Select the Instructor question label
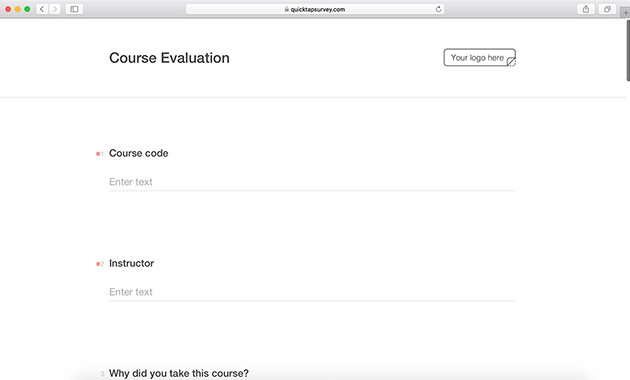The width and height of the screenshot is (630, 380). [131, 263]
